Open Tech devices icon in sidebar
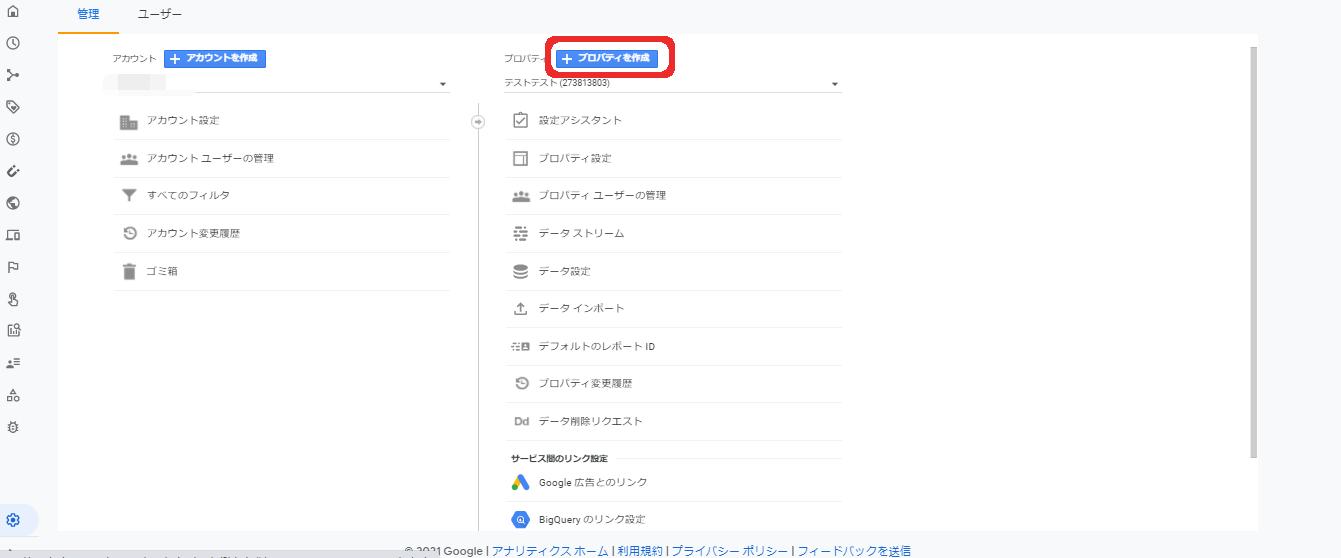The image size is (1341, 558). tap(13, 235)
